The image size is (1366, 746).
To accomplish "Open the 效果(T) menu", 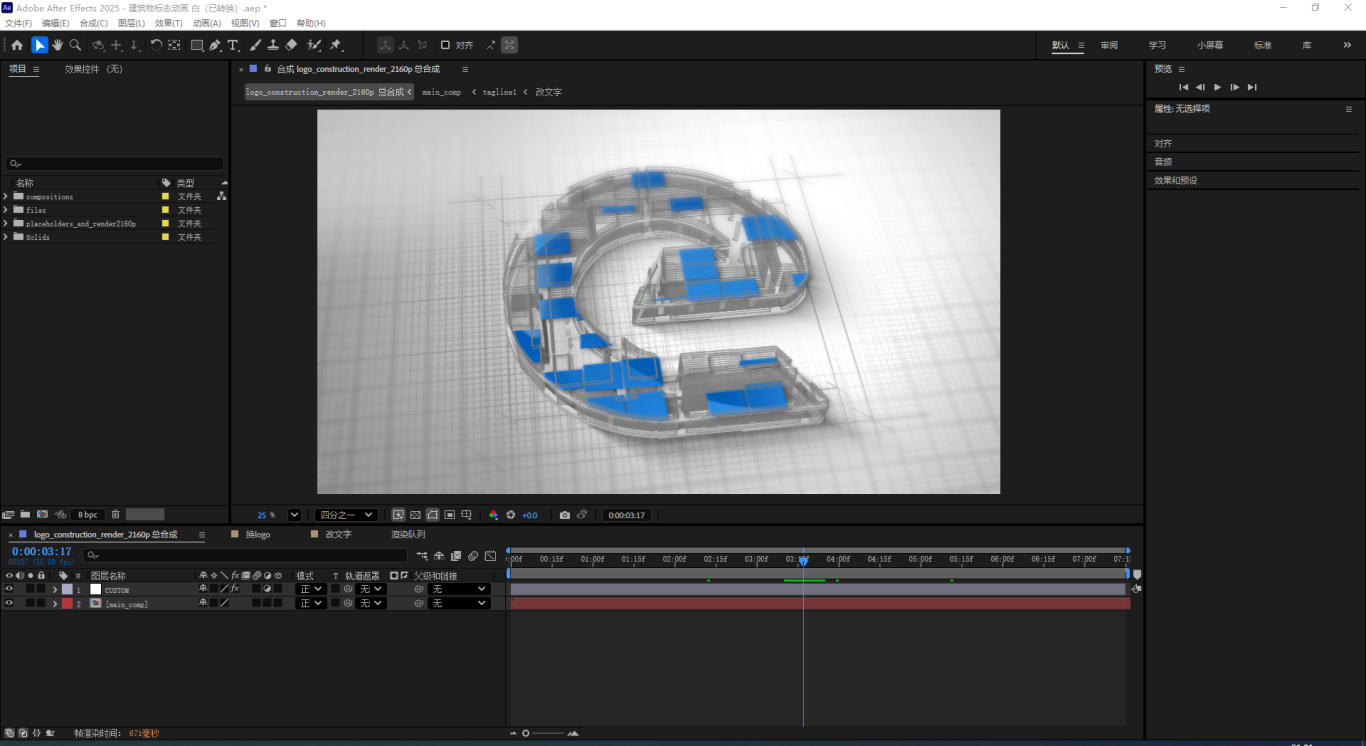I will (x=168, y=23).
